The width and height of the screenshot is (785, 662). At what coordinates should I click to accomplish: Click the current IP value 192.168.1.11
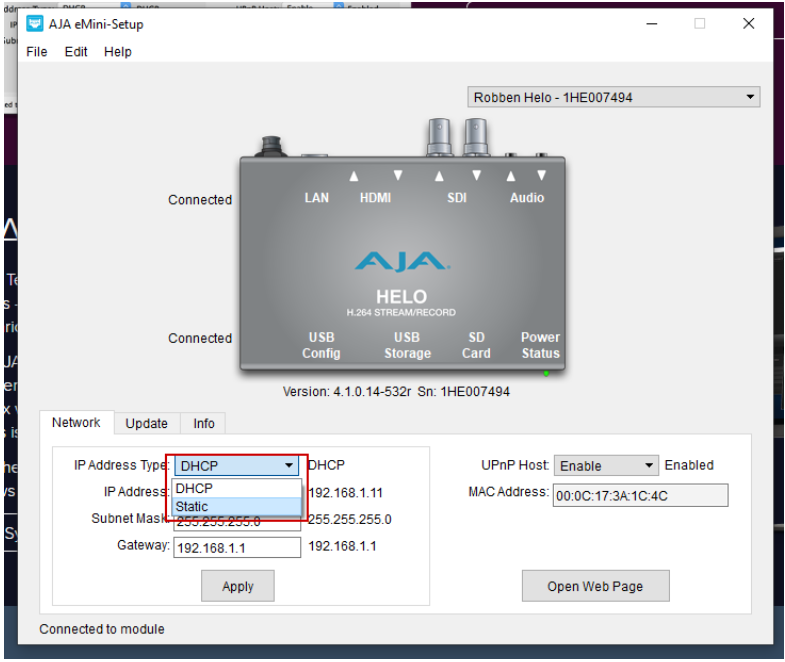[345, 493]
